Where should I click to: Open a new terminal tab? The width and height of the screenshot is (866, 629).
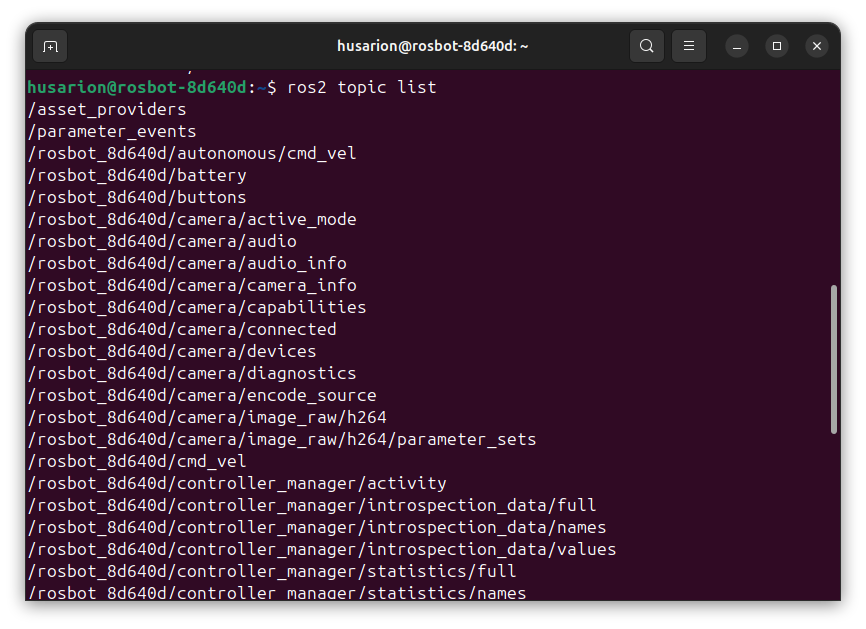(50, 46)
